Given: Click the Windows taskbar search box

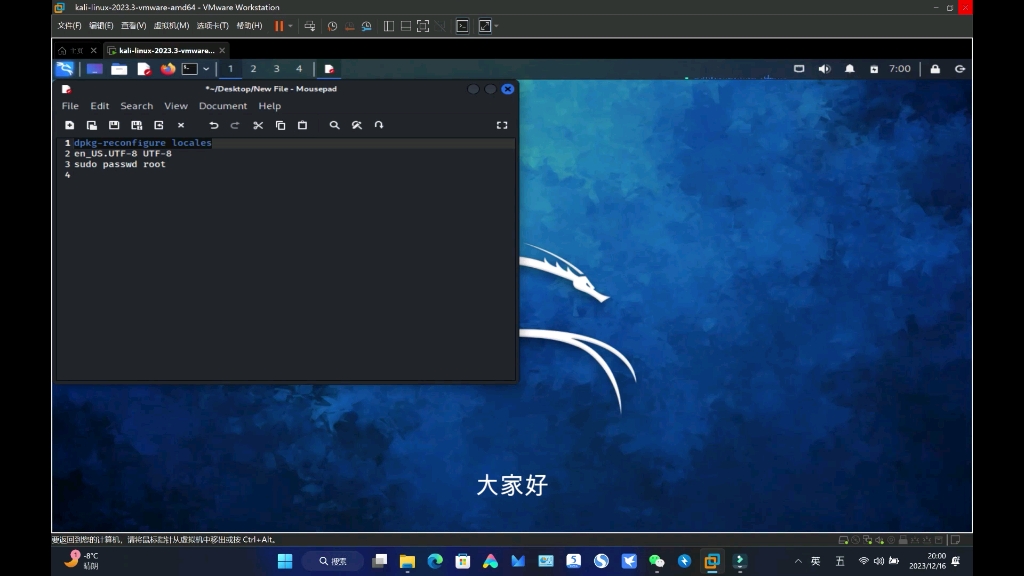Looking at the screenshot, I should [333, 561].
